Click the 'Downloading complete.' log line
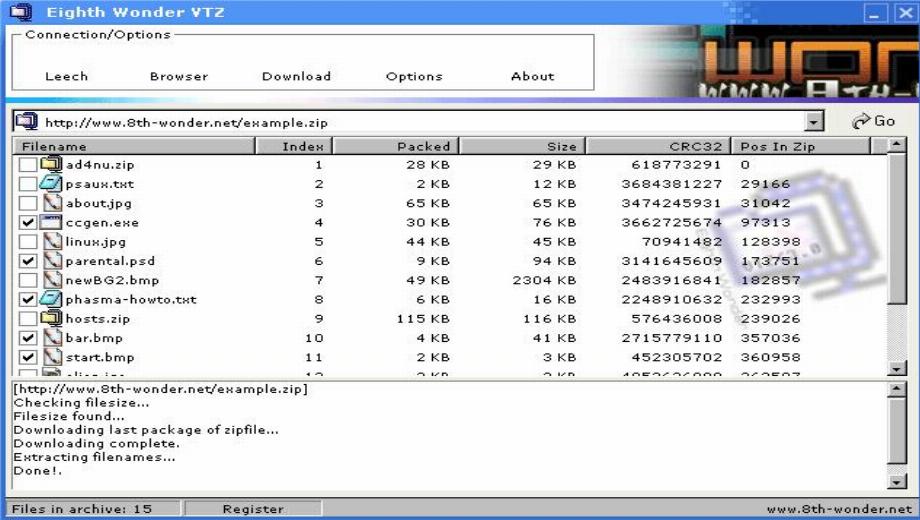 click(x=97, y=443)
